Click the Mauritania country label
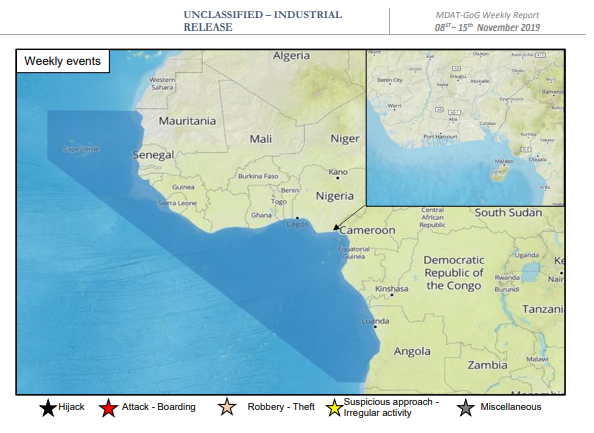 (187, 121)
